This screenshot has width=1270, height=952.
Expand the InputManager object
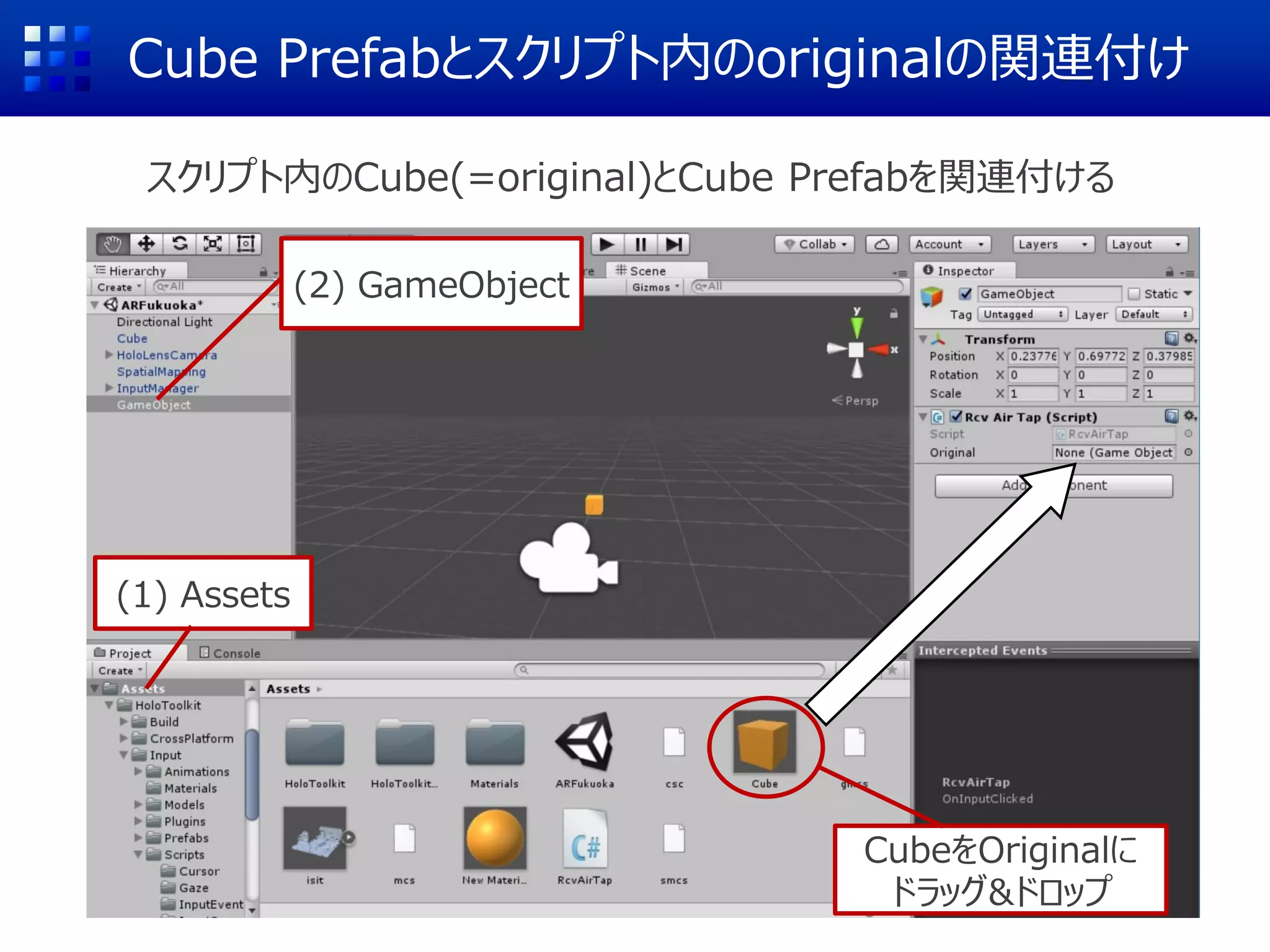pyautogui.click(x=109, y=388)
